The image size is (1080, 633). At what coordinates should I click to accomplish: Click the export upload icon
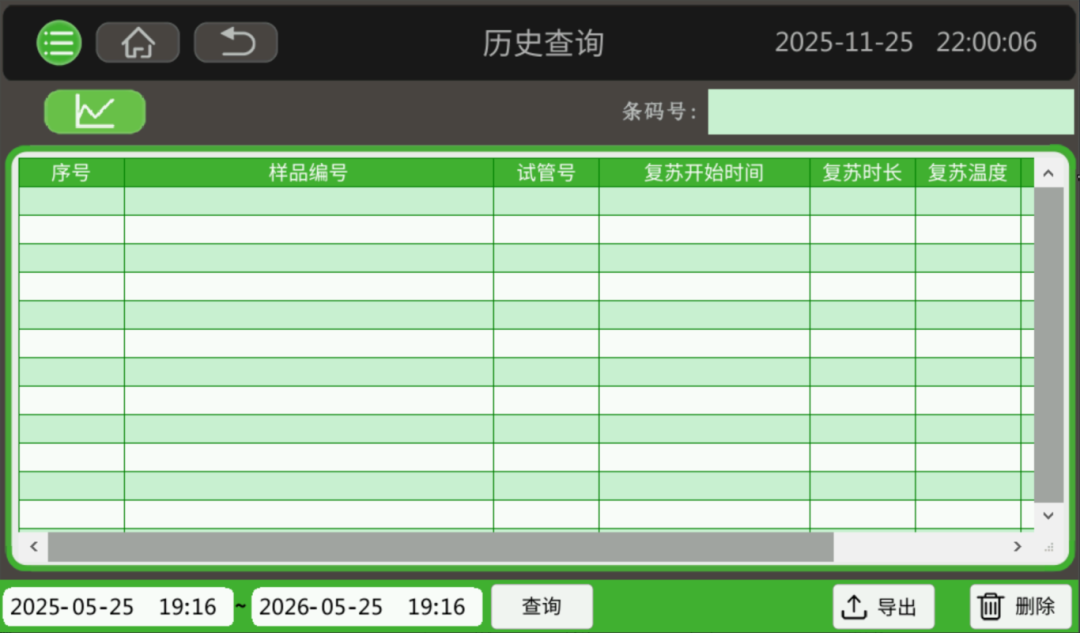pos(853,607)
